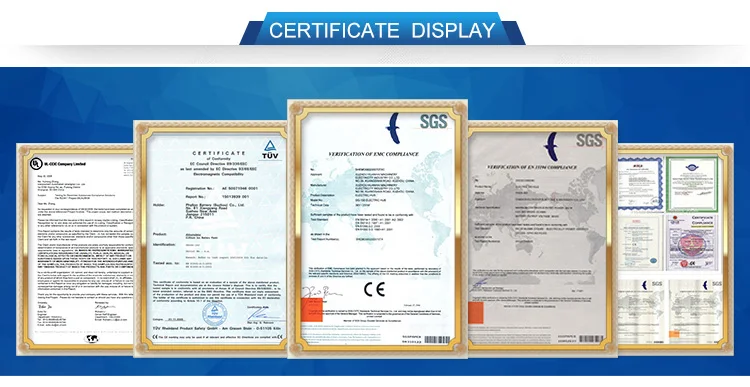Click the blue-bordered certificate in the collage
Screen dimensions: 750x387
640,186
